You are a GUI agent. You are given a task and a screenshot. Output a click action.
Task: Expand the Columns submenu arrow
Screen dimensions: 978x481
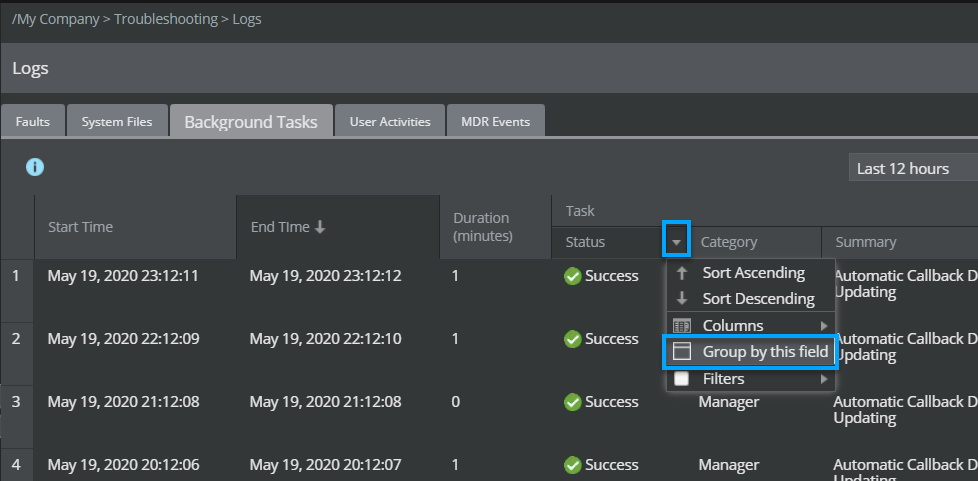824,326
